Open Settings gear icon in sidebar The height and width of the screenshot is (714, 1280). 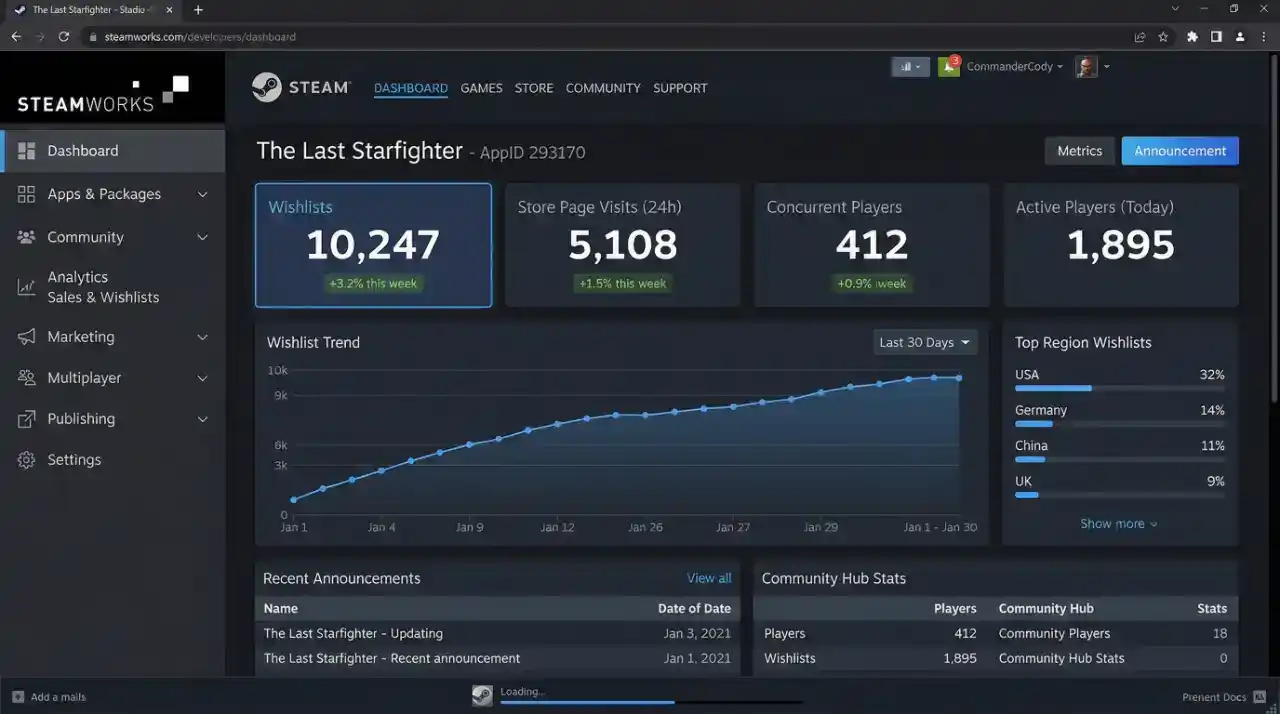[27, 460]
